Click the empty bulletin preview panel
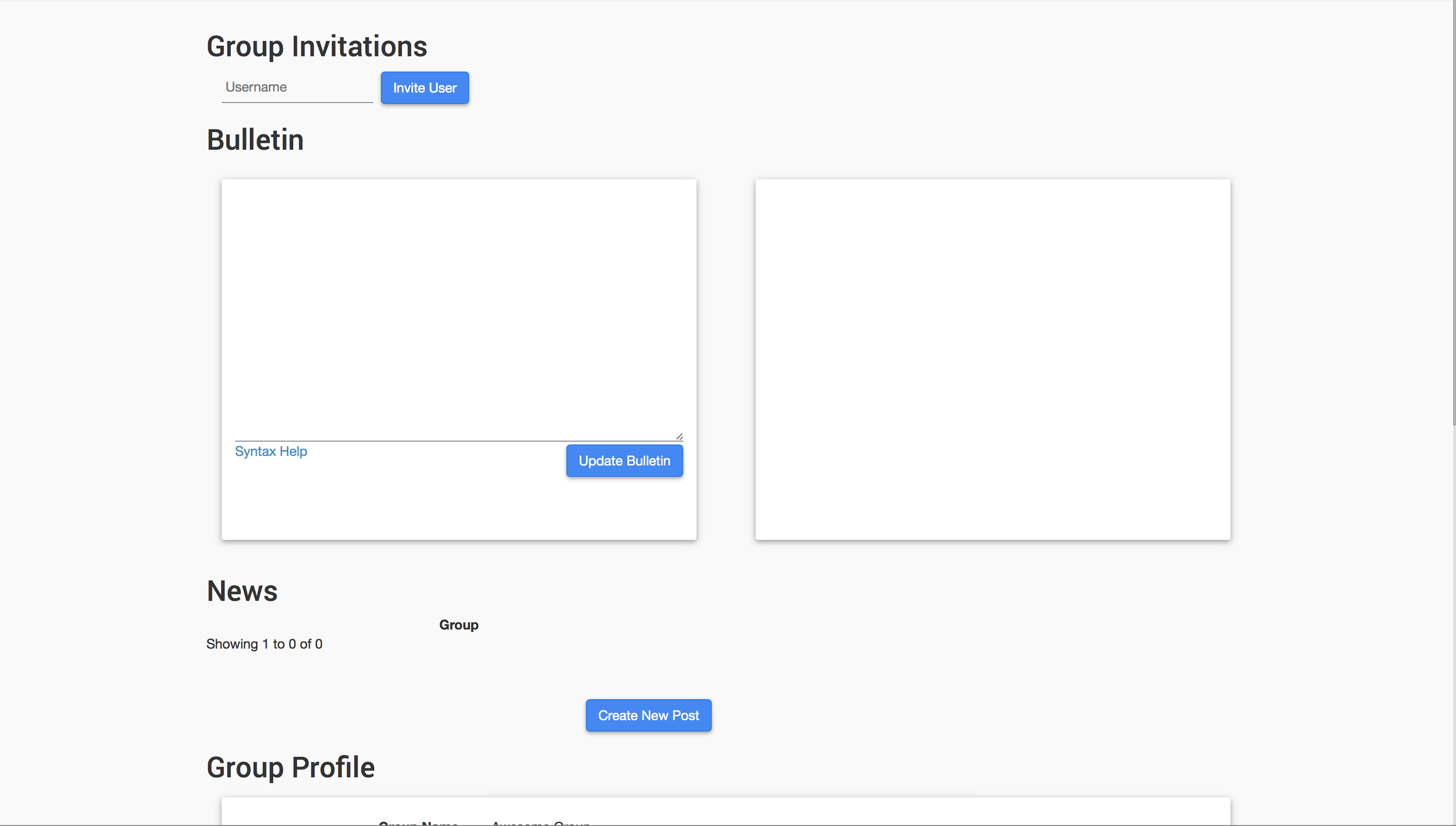 (x=992, y=359)
